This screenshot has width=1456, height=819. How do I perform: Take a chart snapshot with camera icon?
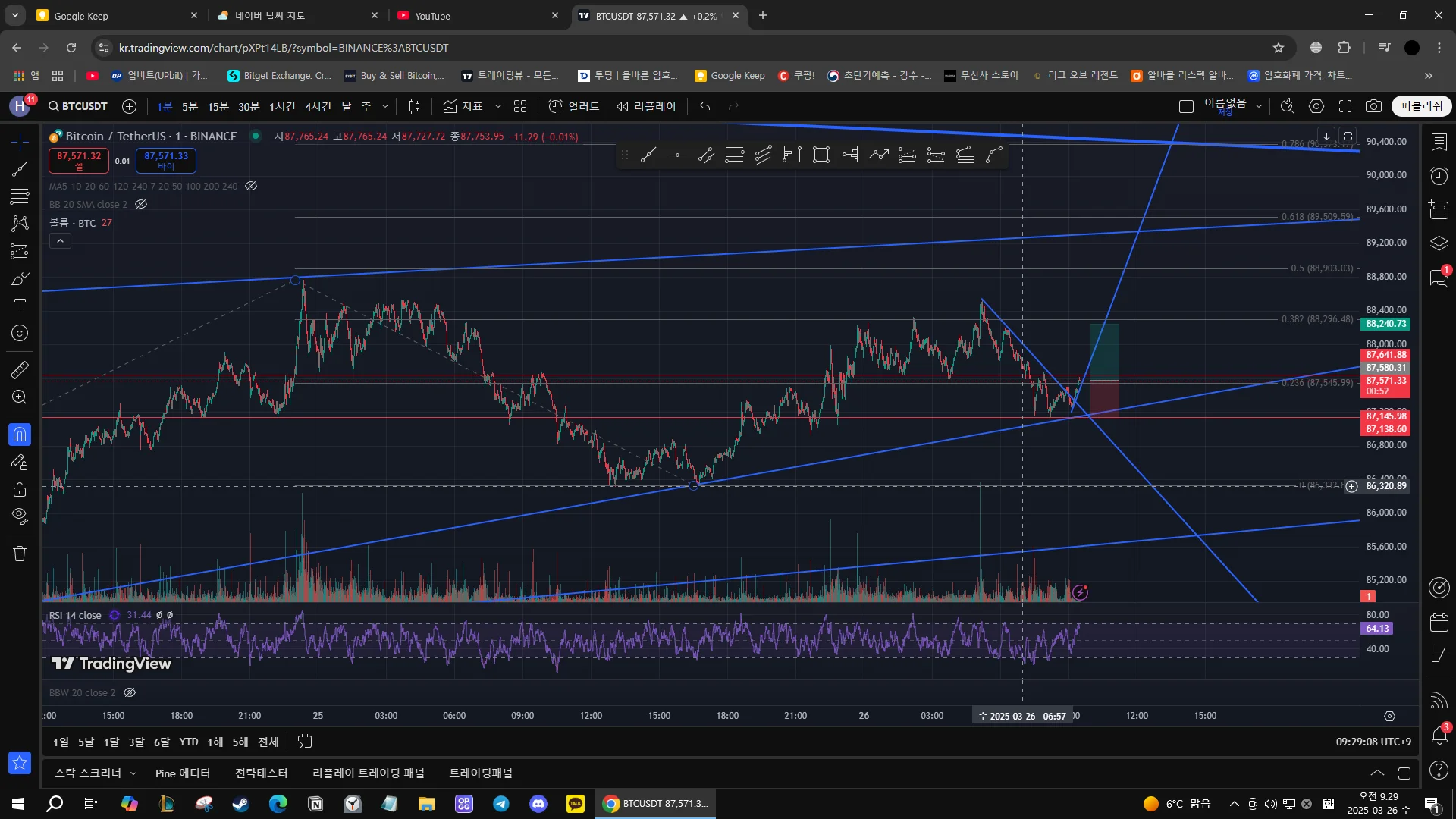1373,106
